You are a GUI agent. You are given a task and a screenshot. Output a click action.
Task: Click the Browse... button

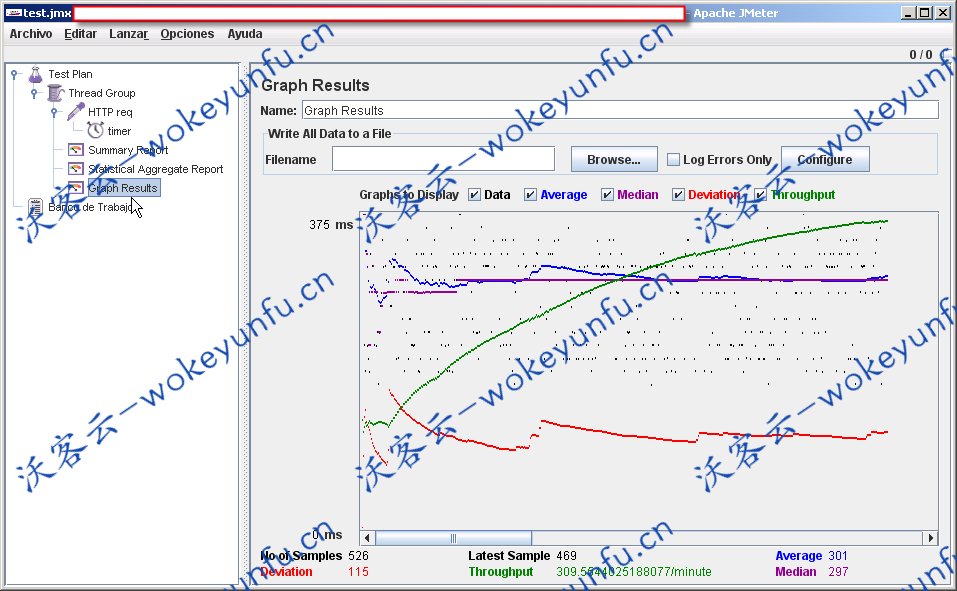[614, 159]
